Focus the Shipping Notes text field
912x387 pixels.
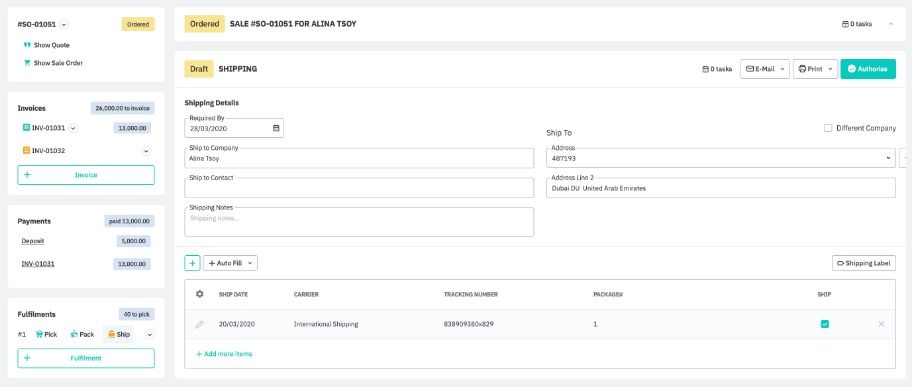pos(359,222)
